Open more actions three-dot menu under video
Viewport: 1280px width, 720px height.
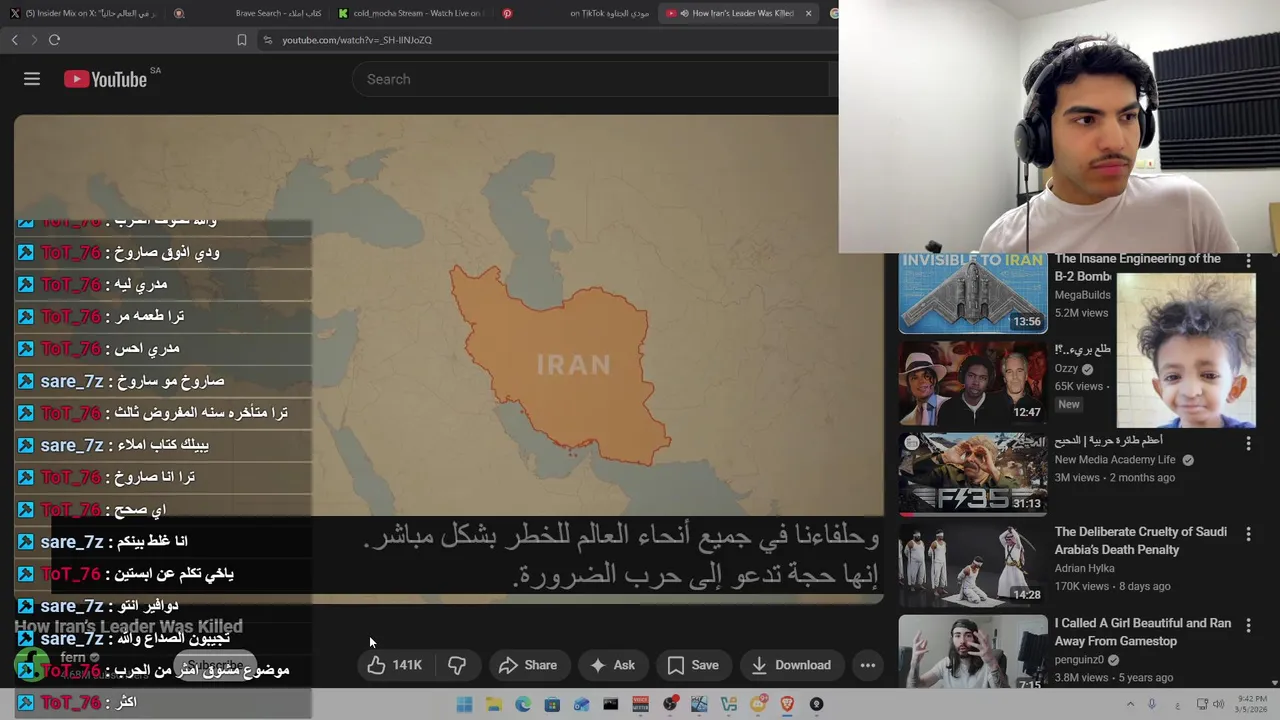click(x=868, y=665)
